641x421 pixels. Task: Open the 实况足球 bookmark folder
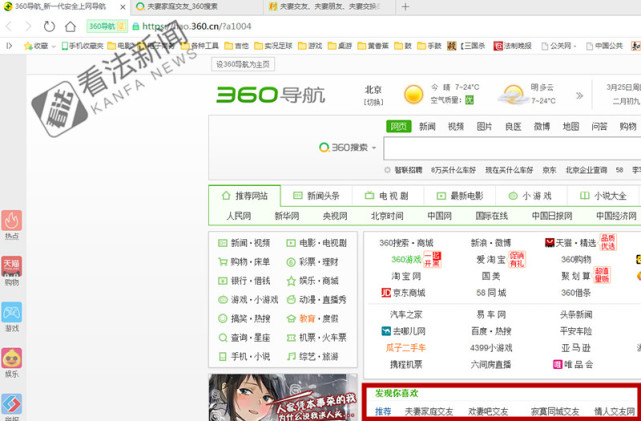point(273,46)
